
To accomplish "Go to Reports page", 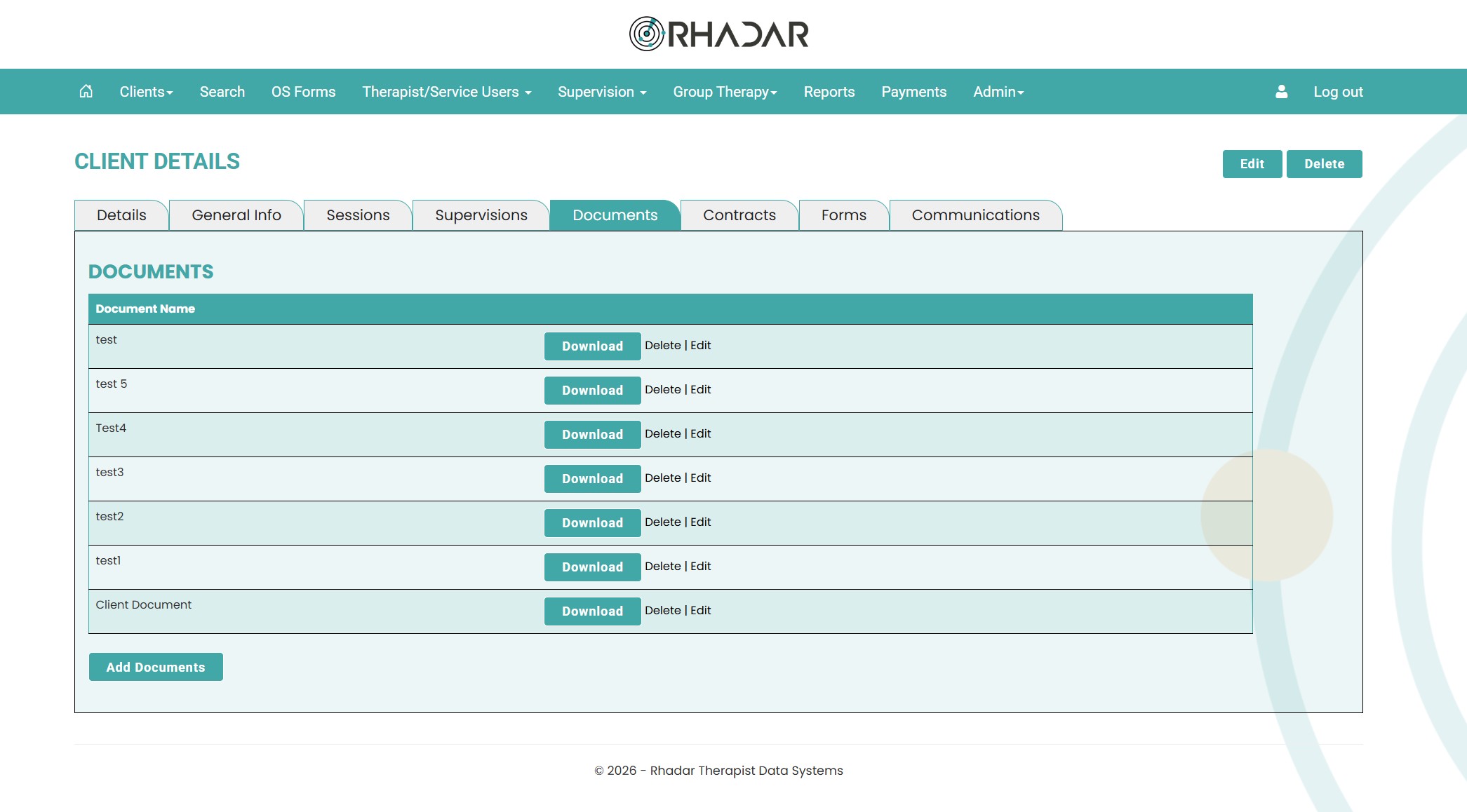I will point(829,92).
